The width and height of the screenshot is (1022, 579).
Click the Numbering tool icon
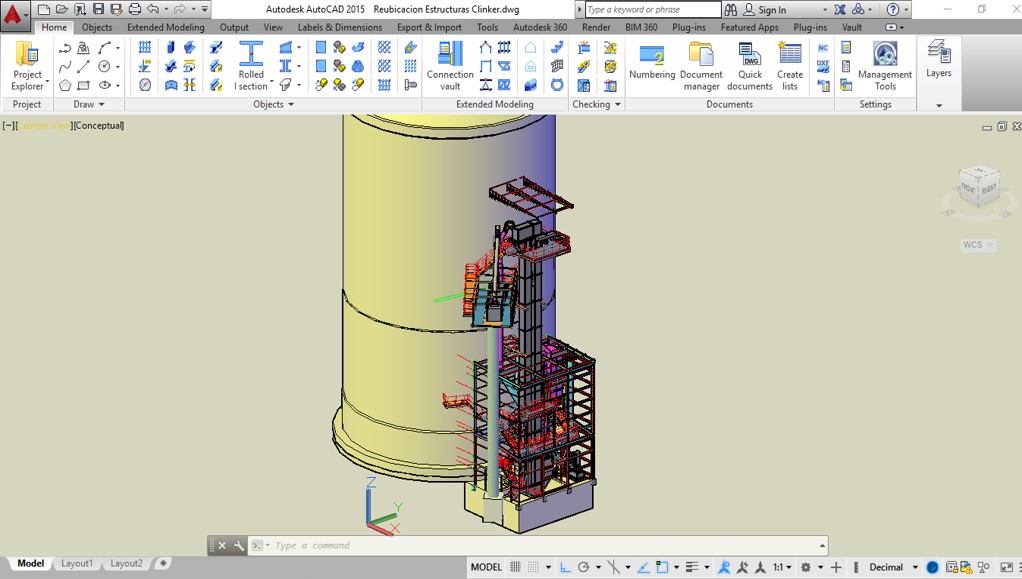(x=652, y=56)
